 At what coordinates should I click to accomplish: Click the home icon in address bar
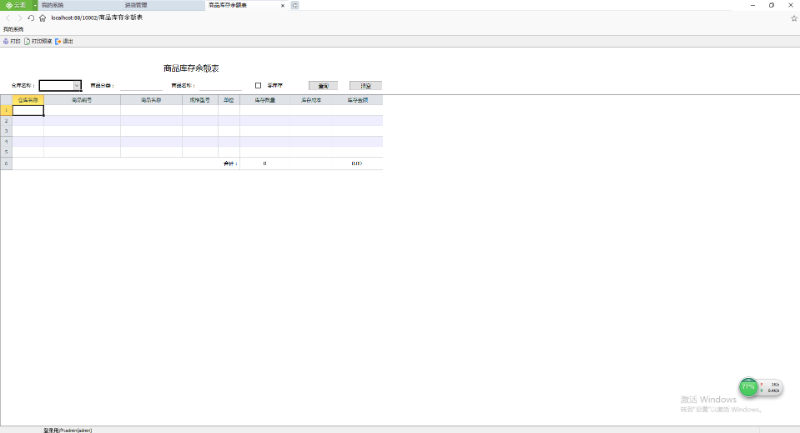(x=42, y=18)
